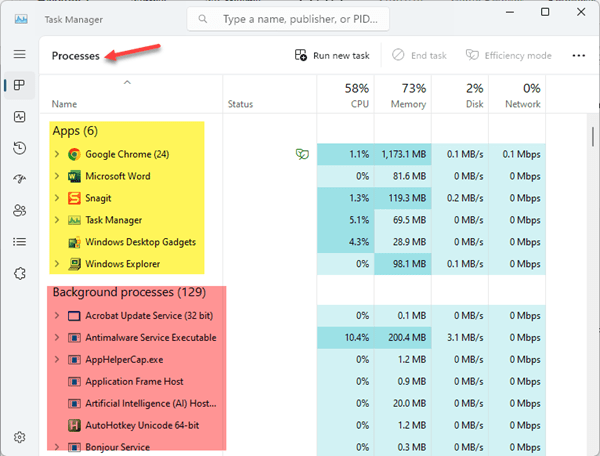Click the Microsoft Word app icon
Viewport: 600px width, 456px height.
click(x=74, y=176)
